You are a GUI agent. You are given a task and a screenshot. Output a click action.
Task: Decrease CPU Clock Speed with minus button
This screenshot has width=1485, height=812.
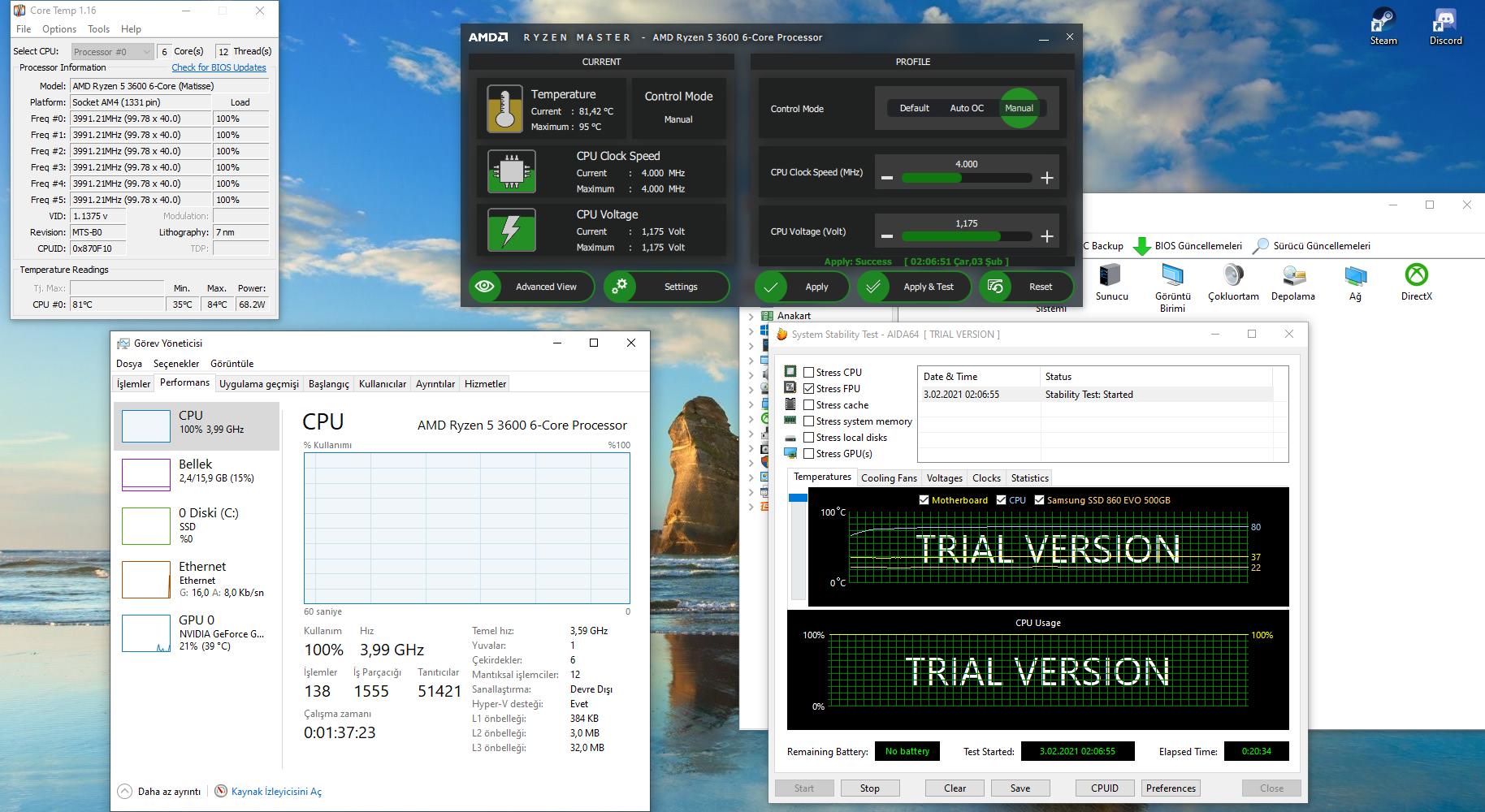(887, 178)
